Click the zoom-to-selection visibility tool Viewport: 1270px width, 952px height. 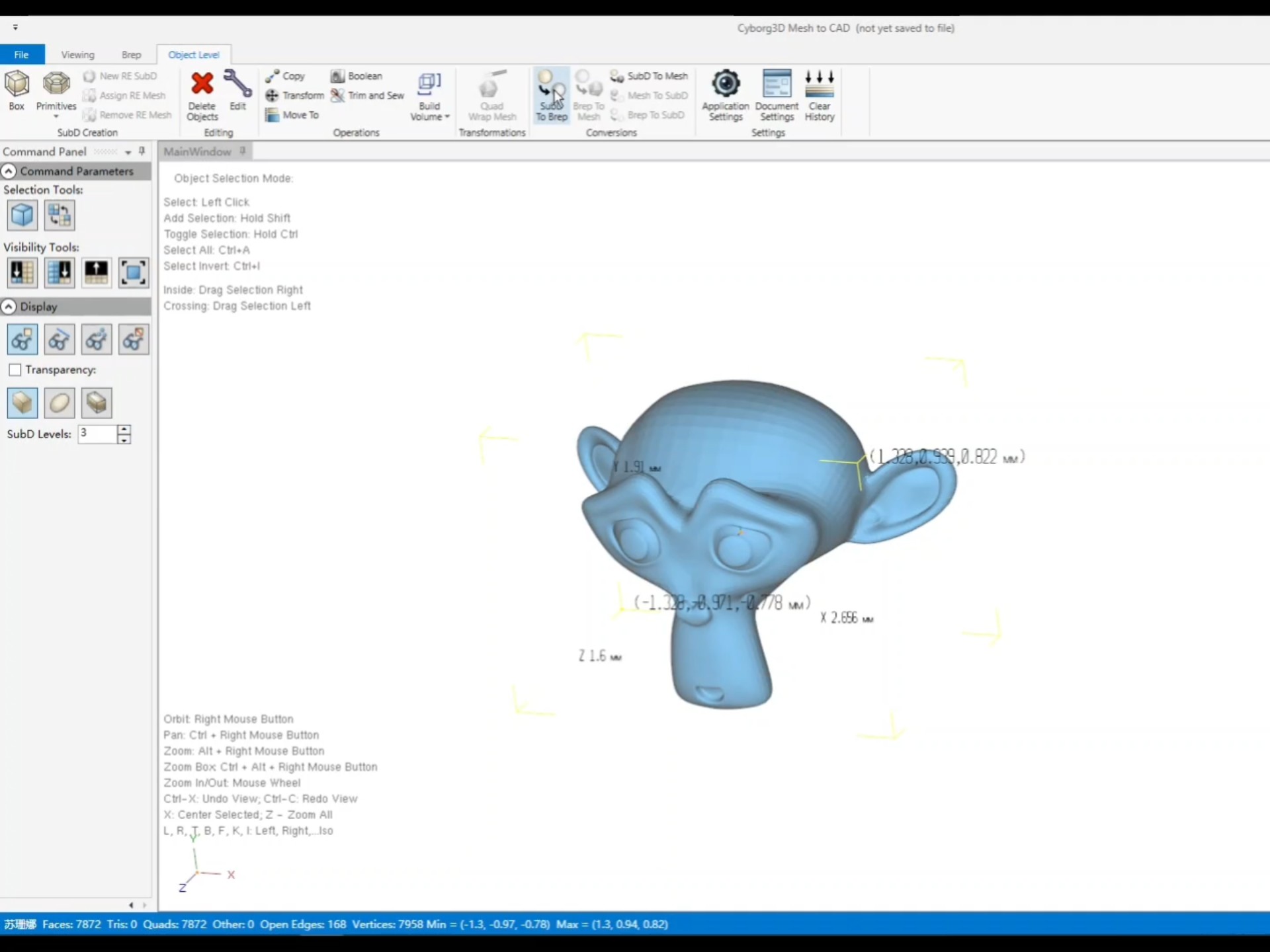[134, 272]
